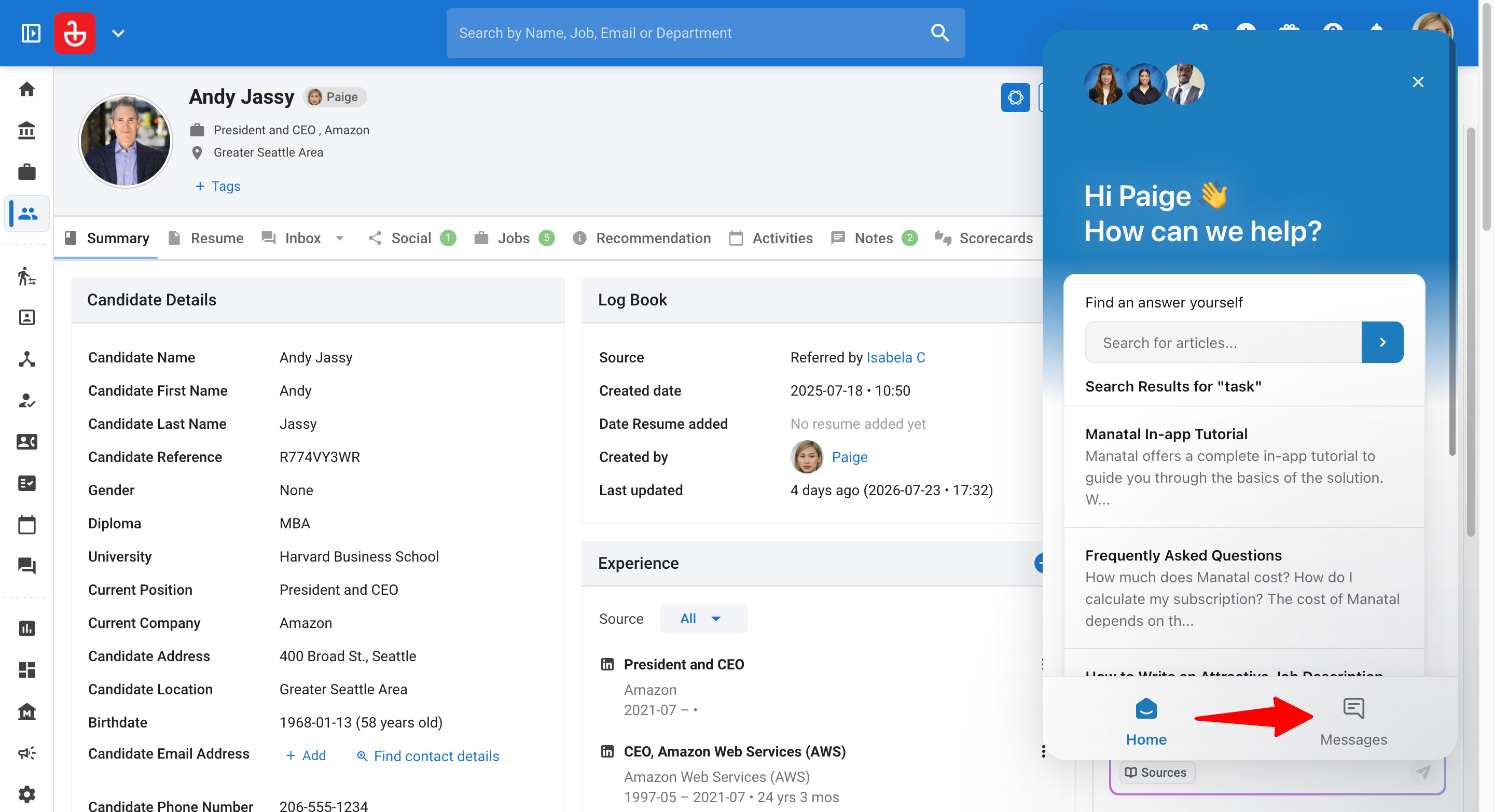Open the Experience Source All dropdown
The image size is (1494, 812).
(703, 619)
